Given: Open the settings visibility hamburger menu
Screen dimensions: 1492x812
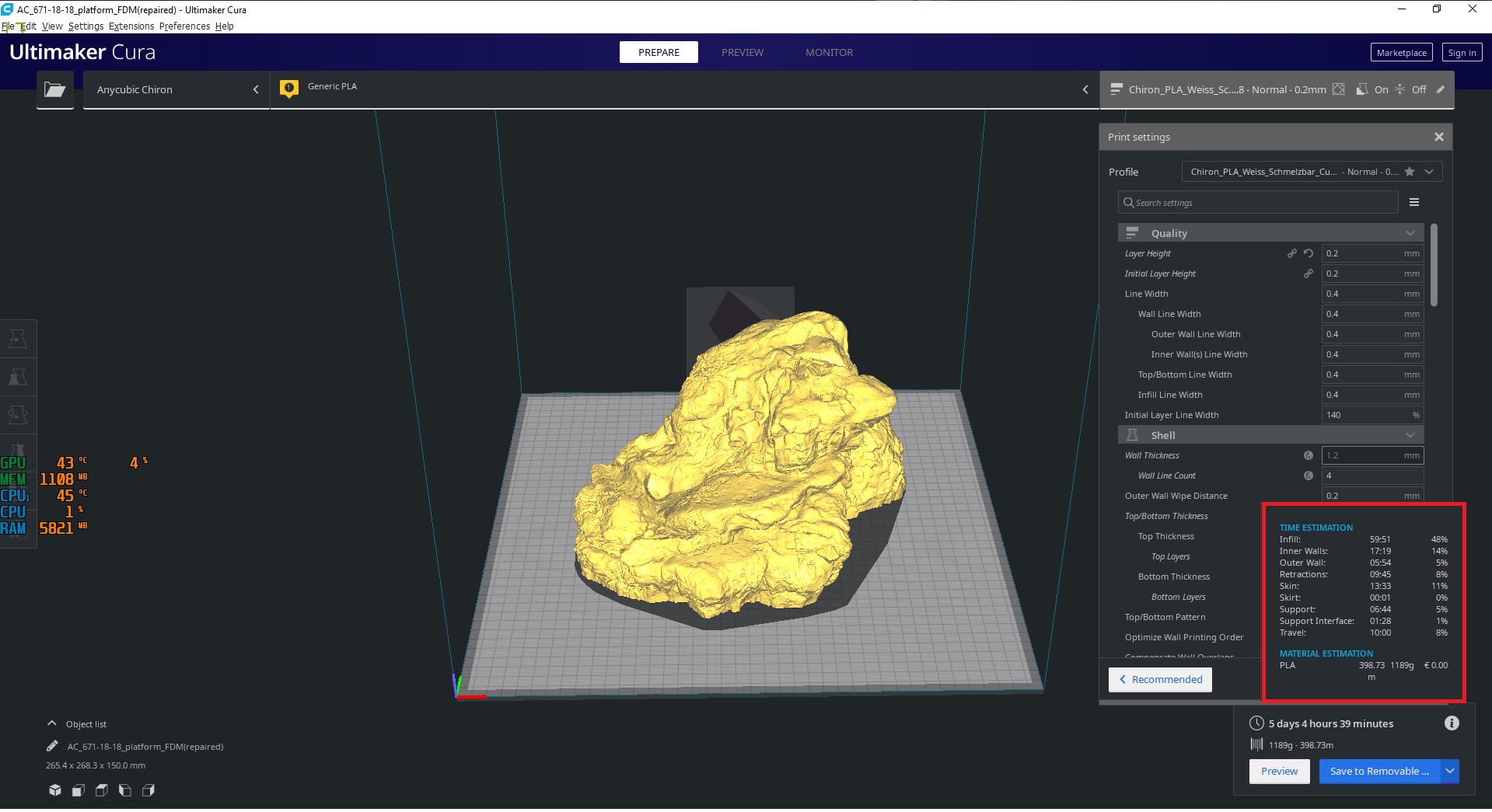Looking at the screenshot, I should pos(1414,202).
